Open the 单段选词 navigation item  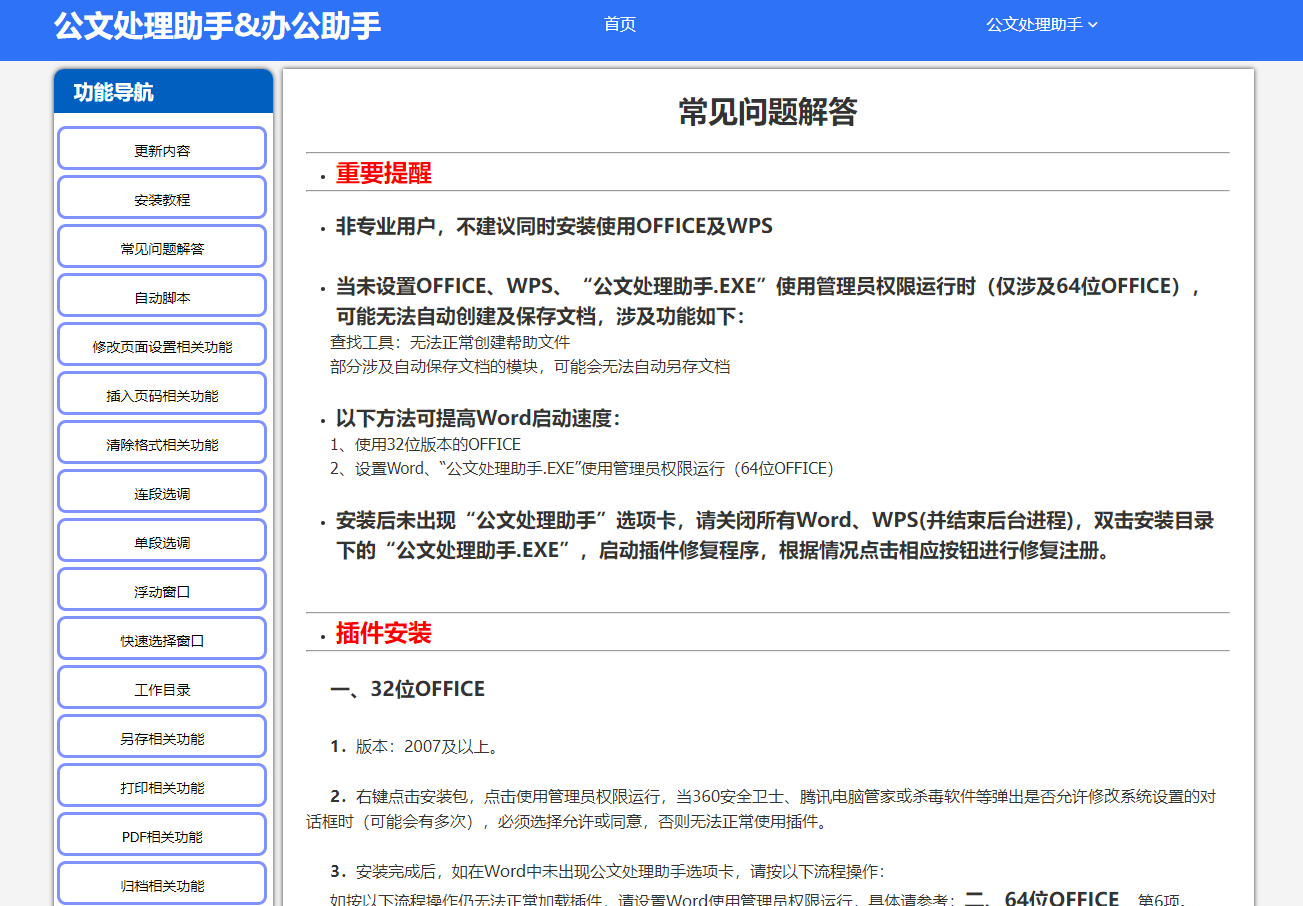tap(162, 542)
